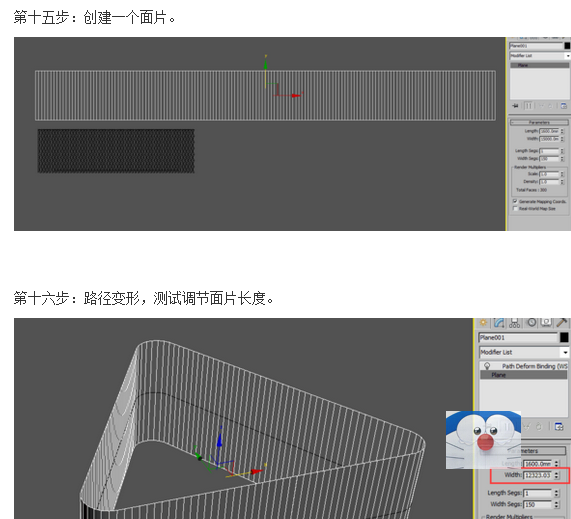571x519 pixels.
Task: Click the Length field in step 15 parameters
Action: point(549,131)
